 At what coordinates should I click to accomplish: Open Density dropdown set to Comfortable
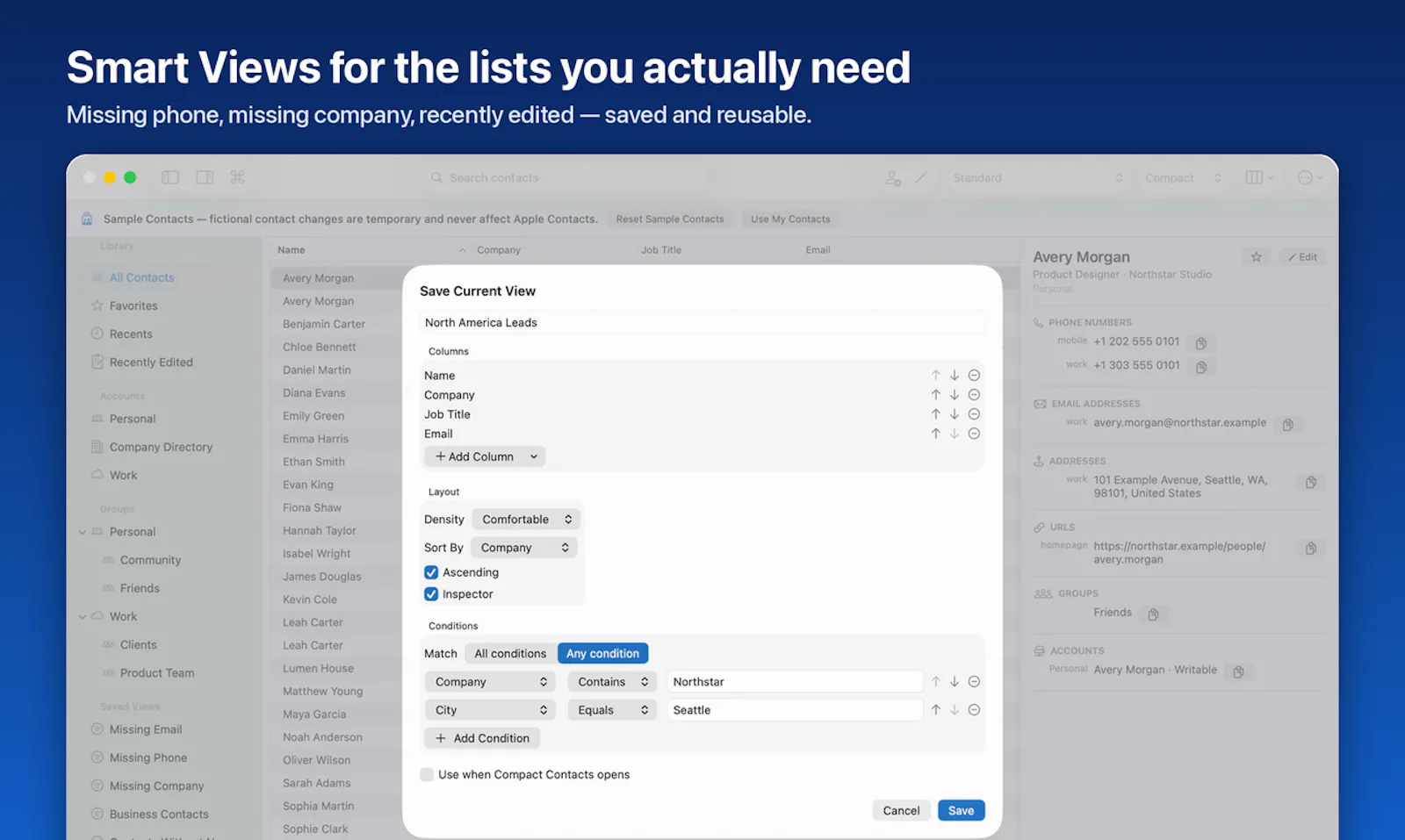pyautogui.click(x=526, y=520)
